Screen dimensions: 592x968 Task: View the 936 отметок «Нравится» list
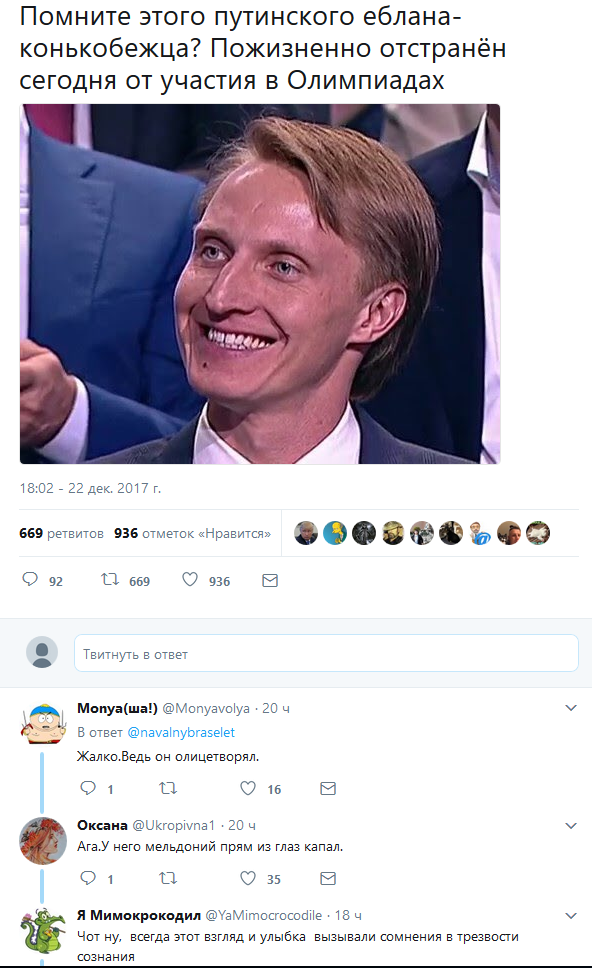tap(192, 533)
